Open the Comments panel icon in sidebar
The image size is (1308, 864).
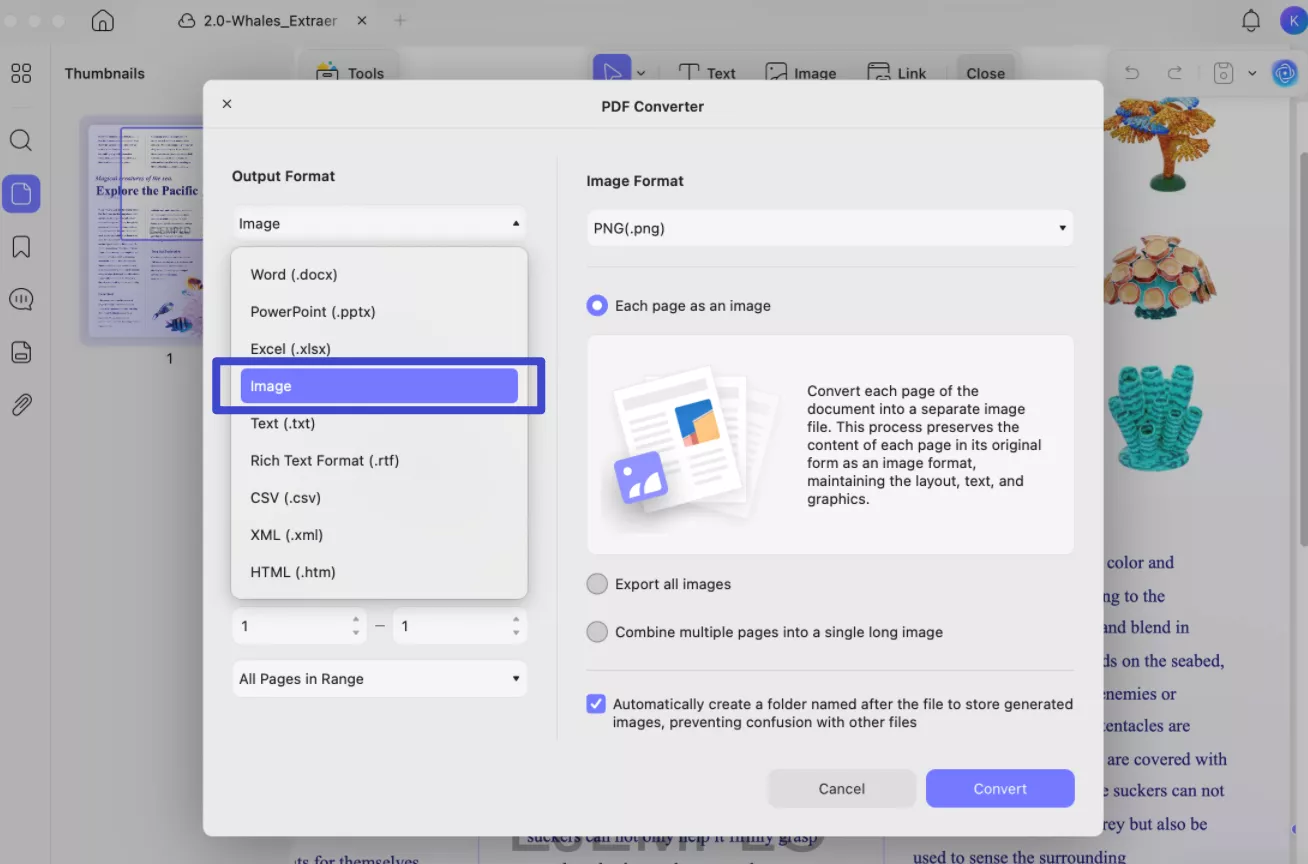coord(21,299)
